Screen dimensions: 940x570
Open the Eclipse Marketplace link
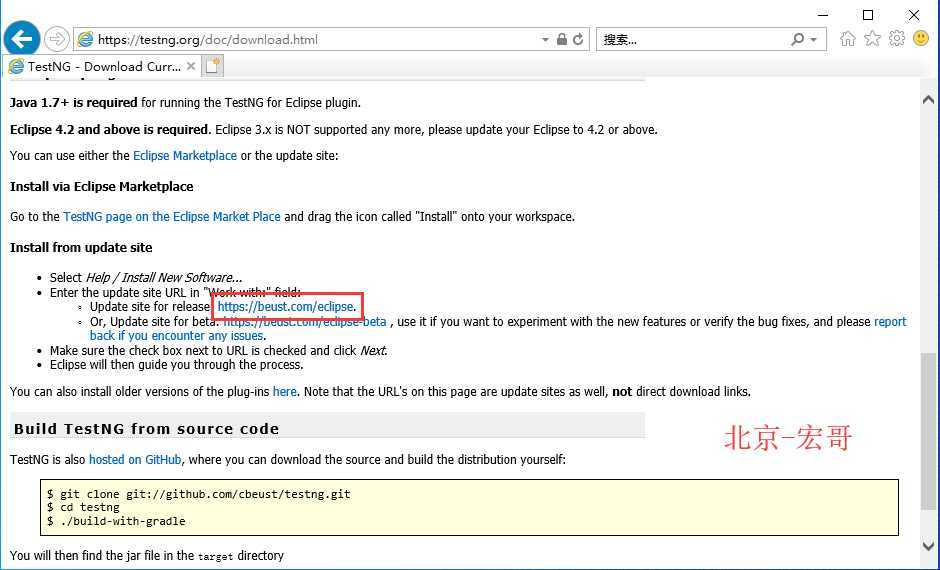[185, 156]
